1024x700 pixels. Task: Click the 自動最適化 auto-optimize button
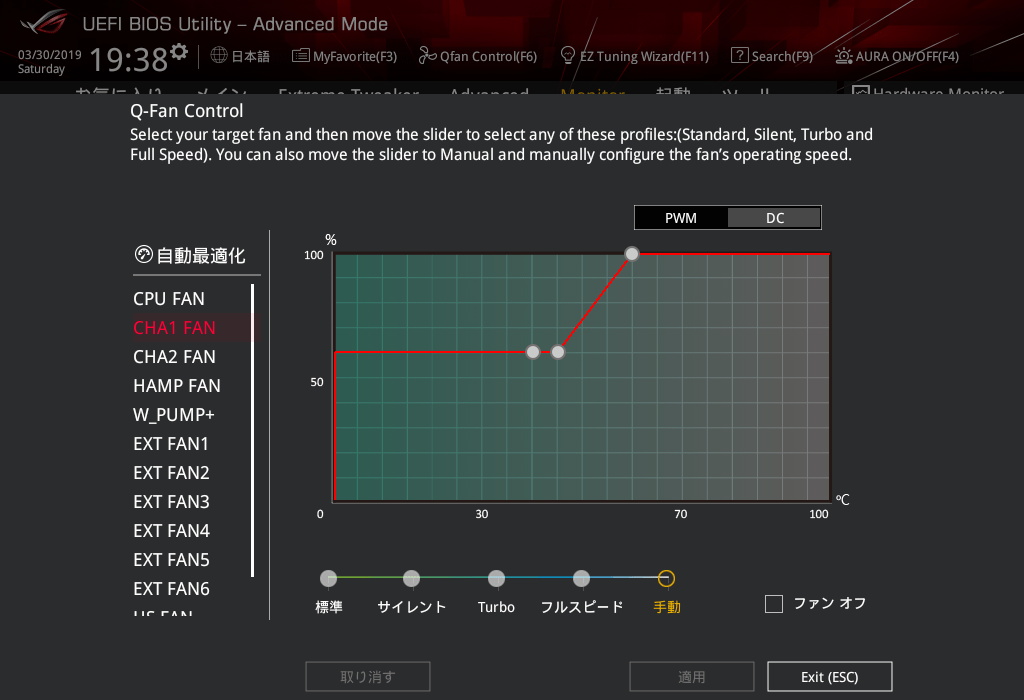[x=189, y=255]
